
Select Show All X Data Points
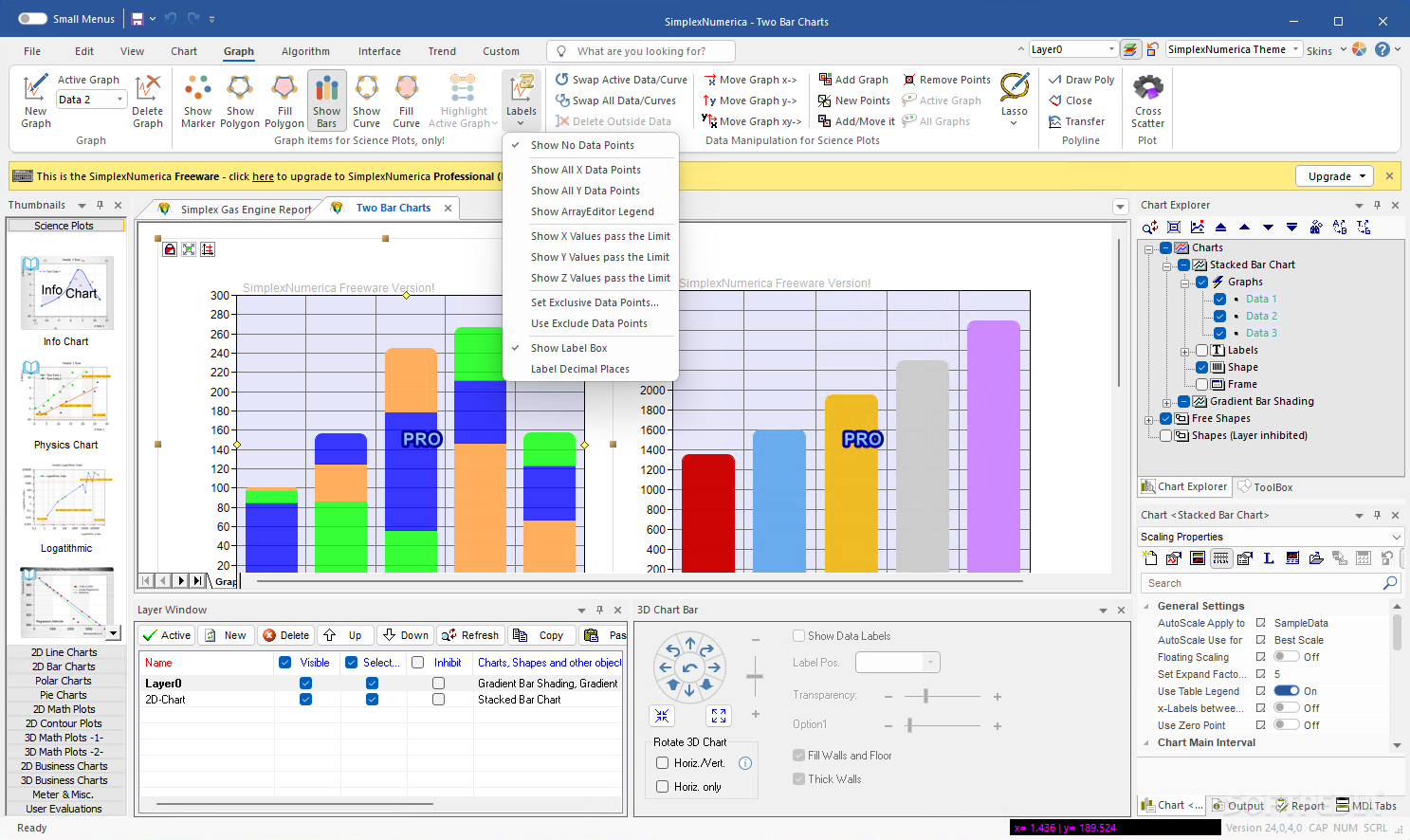coord(586,170)
